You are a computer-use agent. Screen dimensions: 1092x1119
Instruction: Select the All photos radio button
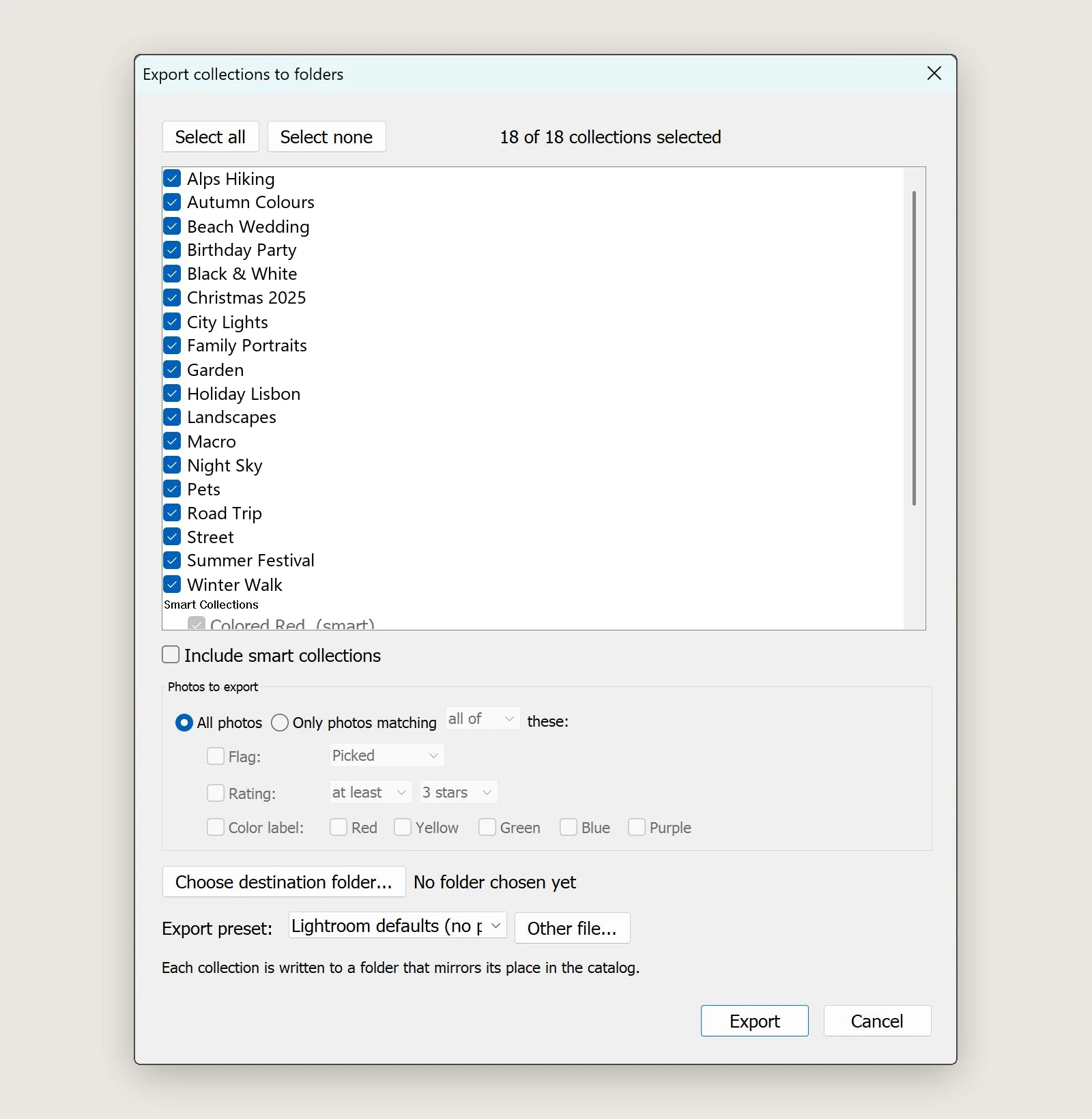coord(184,723)
